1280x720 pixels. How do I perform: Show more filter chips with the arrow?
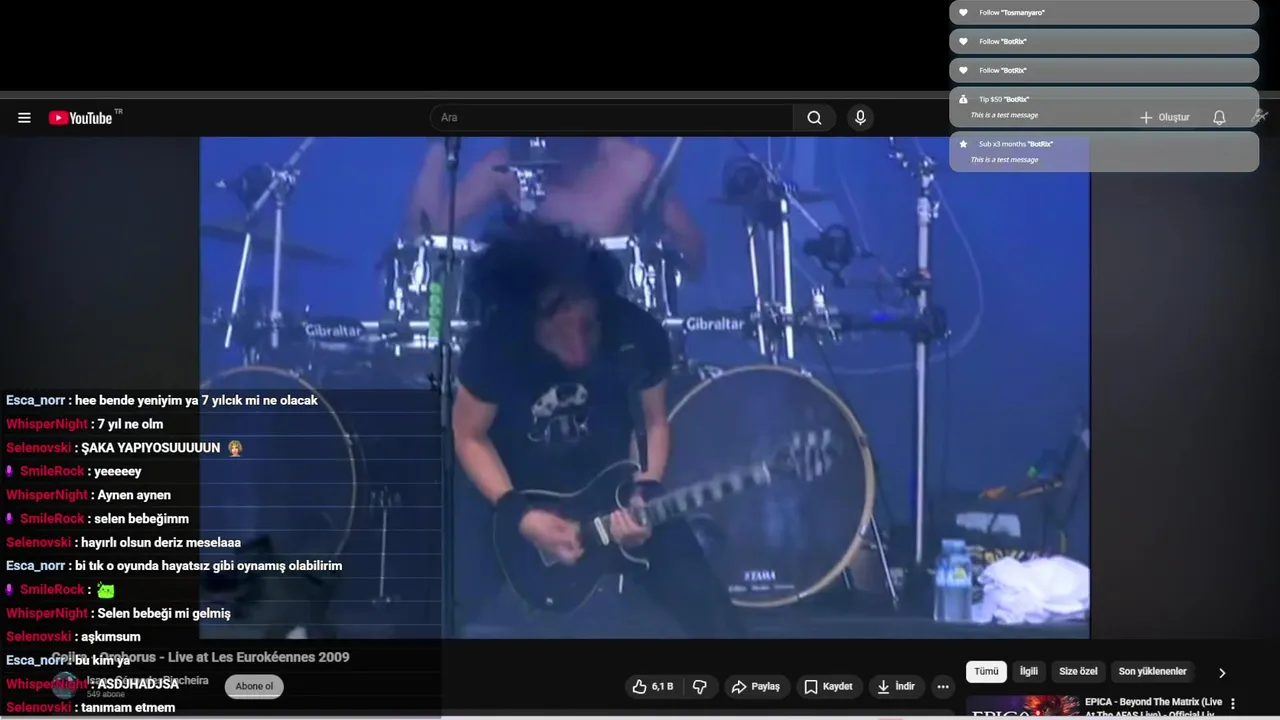click(x=1221, y=672)
